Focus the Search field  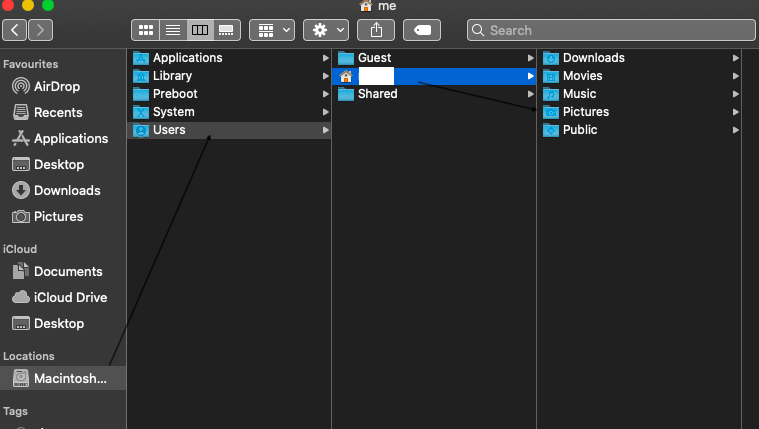tap(611, 30)
